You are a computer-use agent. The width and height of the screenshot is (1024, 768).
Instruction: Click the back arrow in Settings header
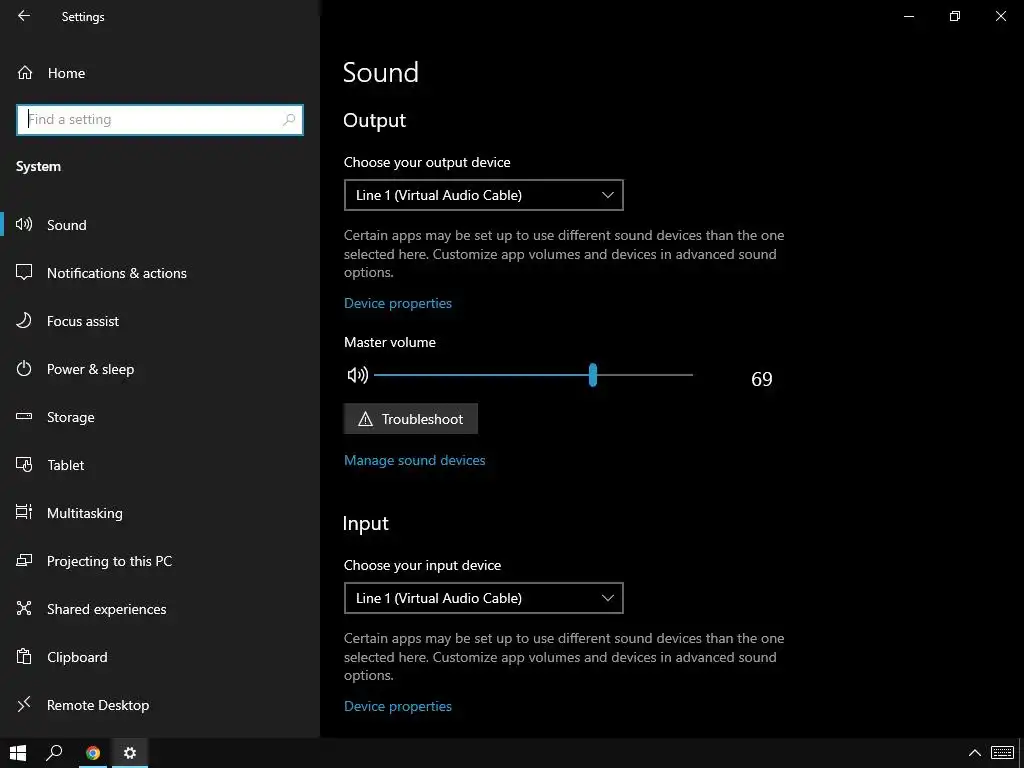[24, 16]
